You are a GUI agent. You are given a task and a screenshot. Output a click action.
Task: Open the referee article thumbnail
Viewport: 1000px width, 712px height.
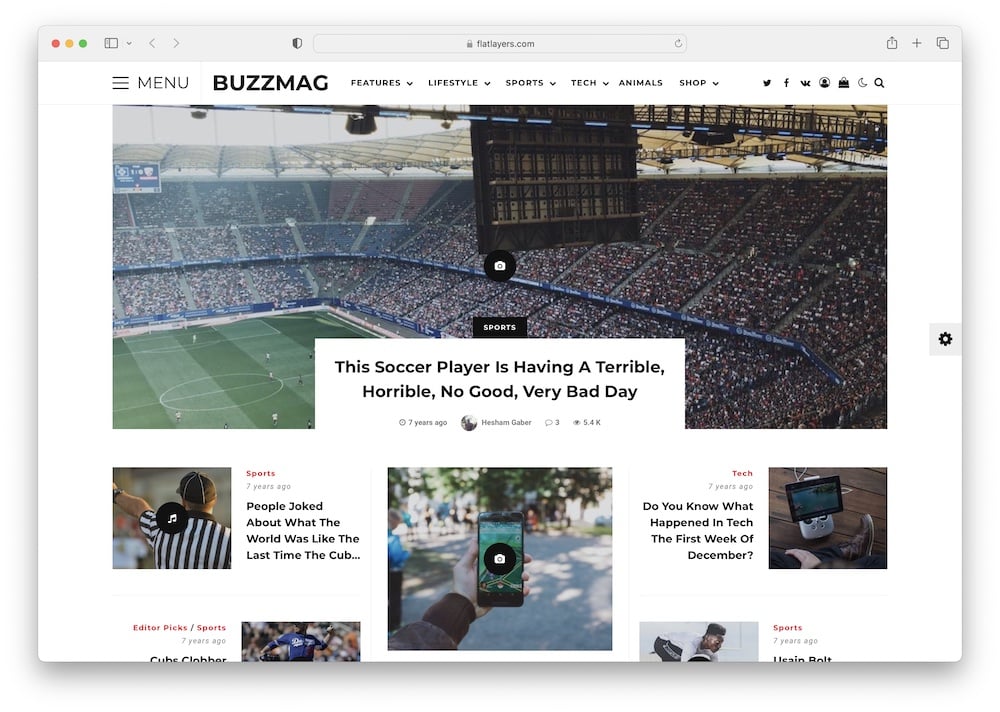(x=172, y=518)
